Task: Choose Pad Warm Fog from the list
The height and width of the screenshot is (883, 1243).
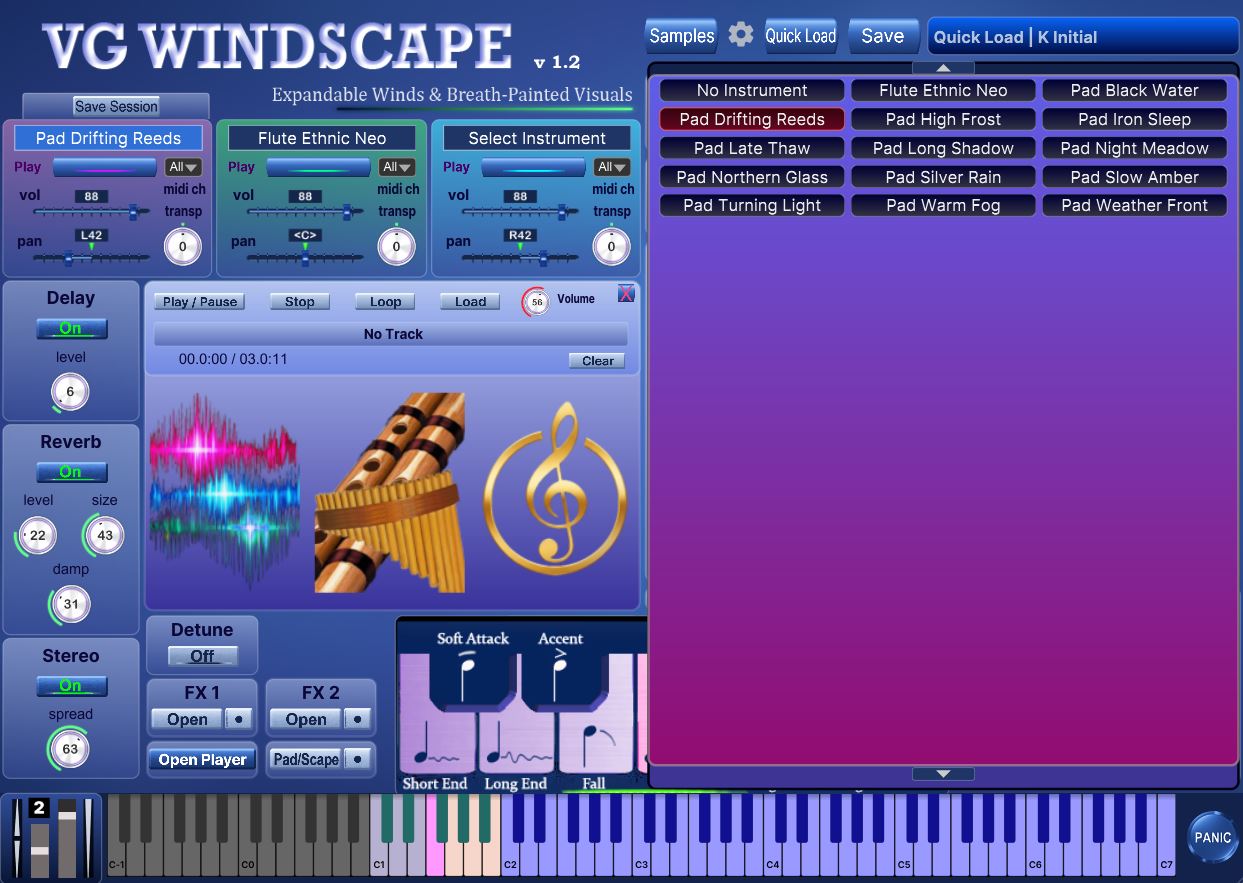Action: click(x=943, y=205)
